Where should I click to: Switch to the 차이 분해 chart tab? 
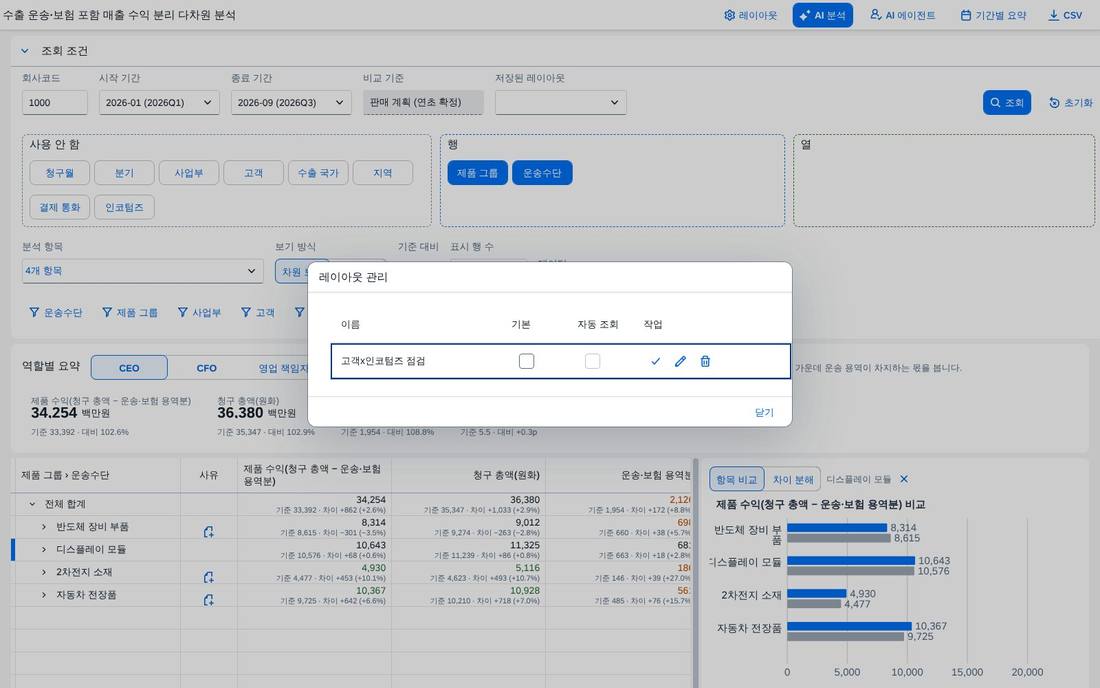(x=793, y=480)
